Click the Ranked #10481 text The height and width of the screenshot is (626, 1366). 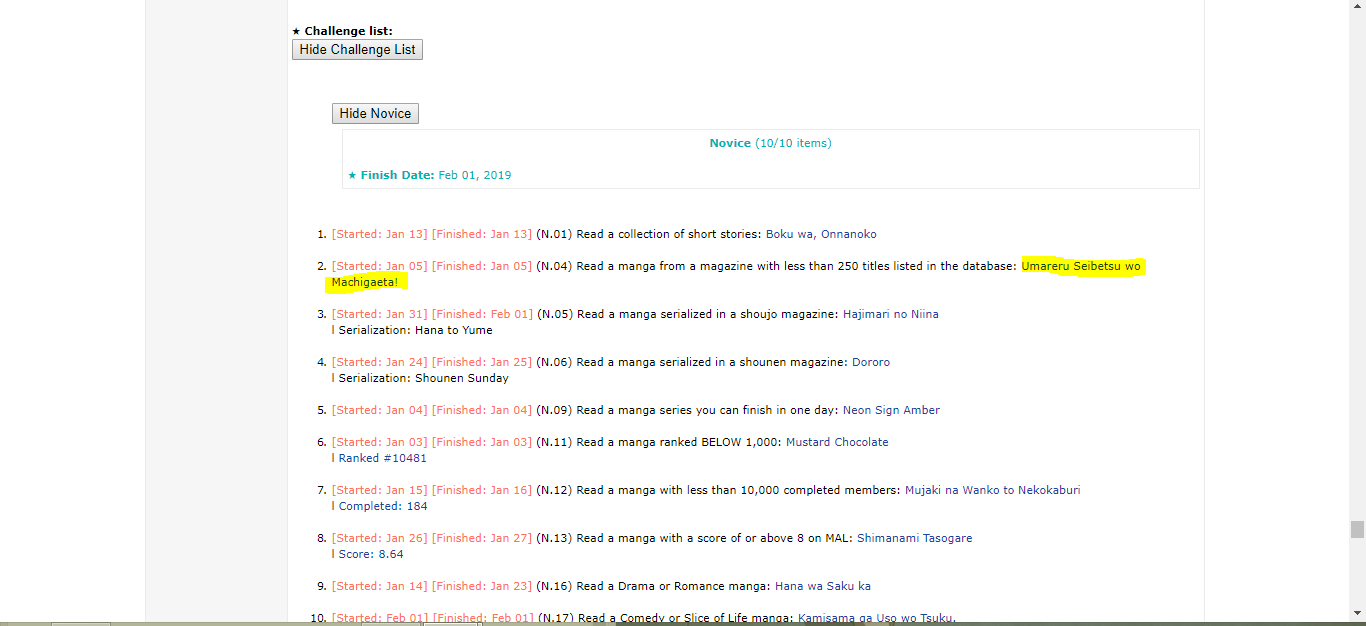point(382,458)
